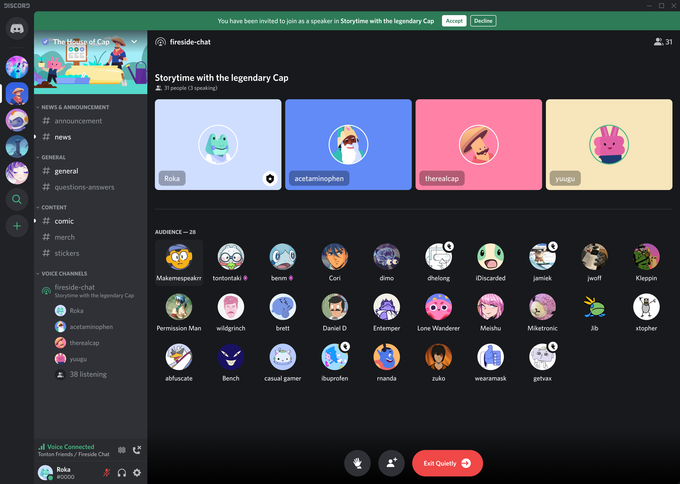Select the therealcap speaker tile
The height and width of the screenshot is (484, 680).
pyautogui.click(x=479, y=144)
